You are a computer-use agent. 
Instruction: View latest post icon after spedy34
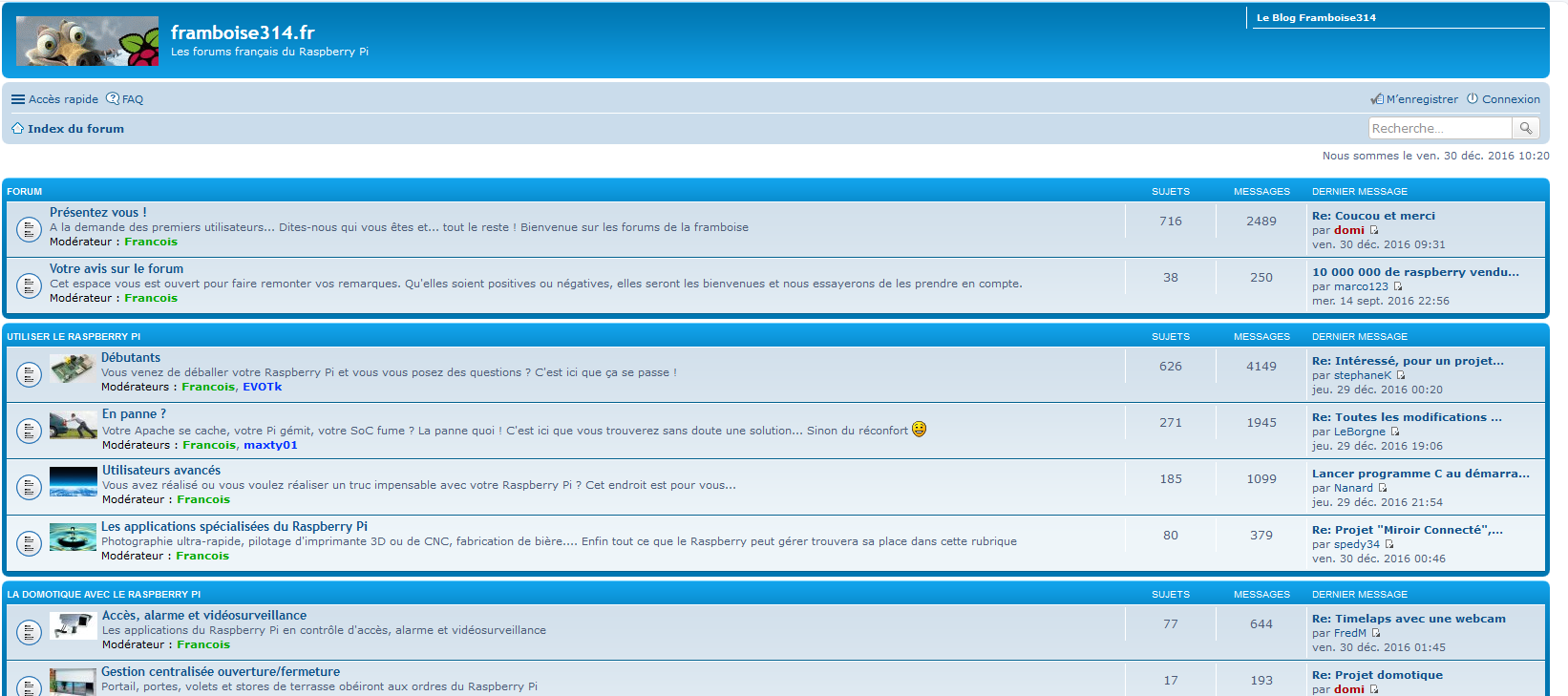pyautogui.click(x=1389, y=544)
